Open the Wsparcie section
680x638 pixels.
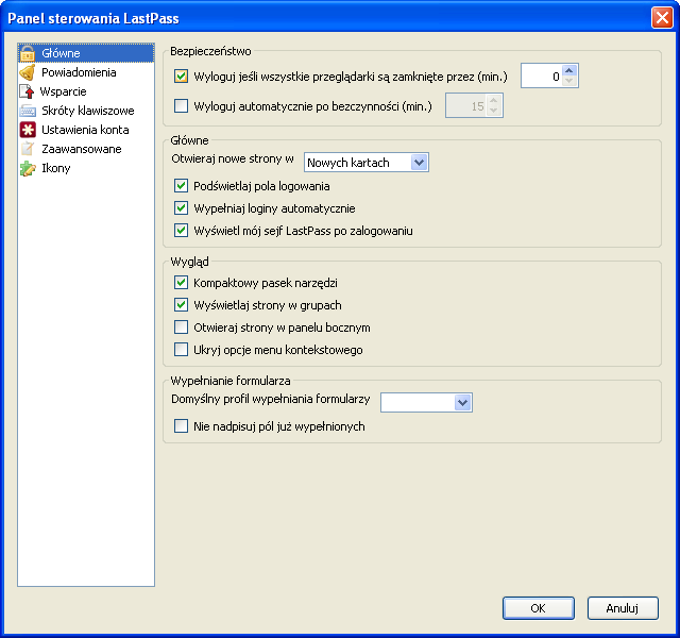(x=63, y=92)
